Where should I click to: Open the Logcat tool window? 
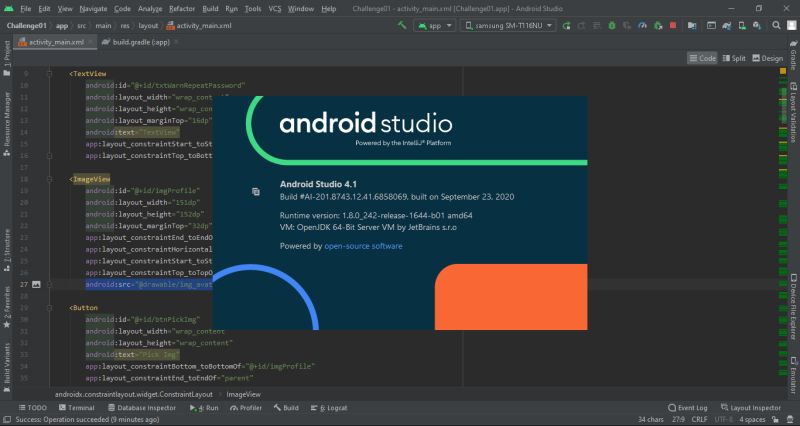[x=329, y=408]
